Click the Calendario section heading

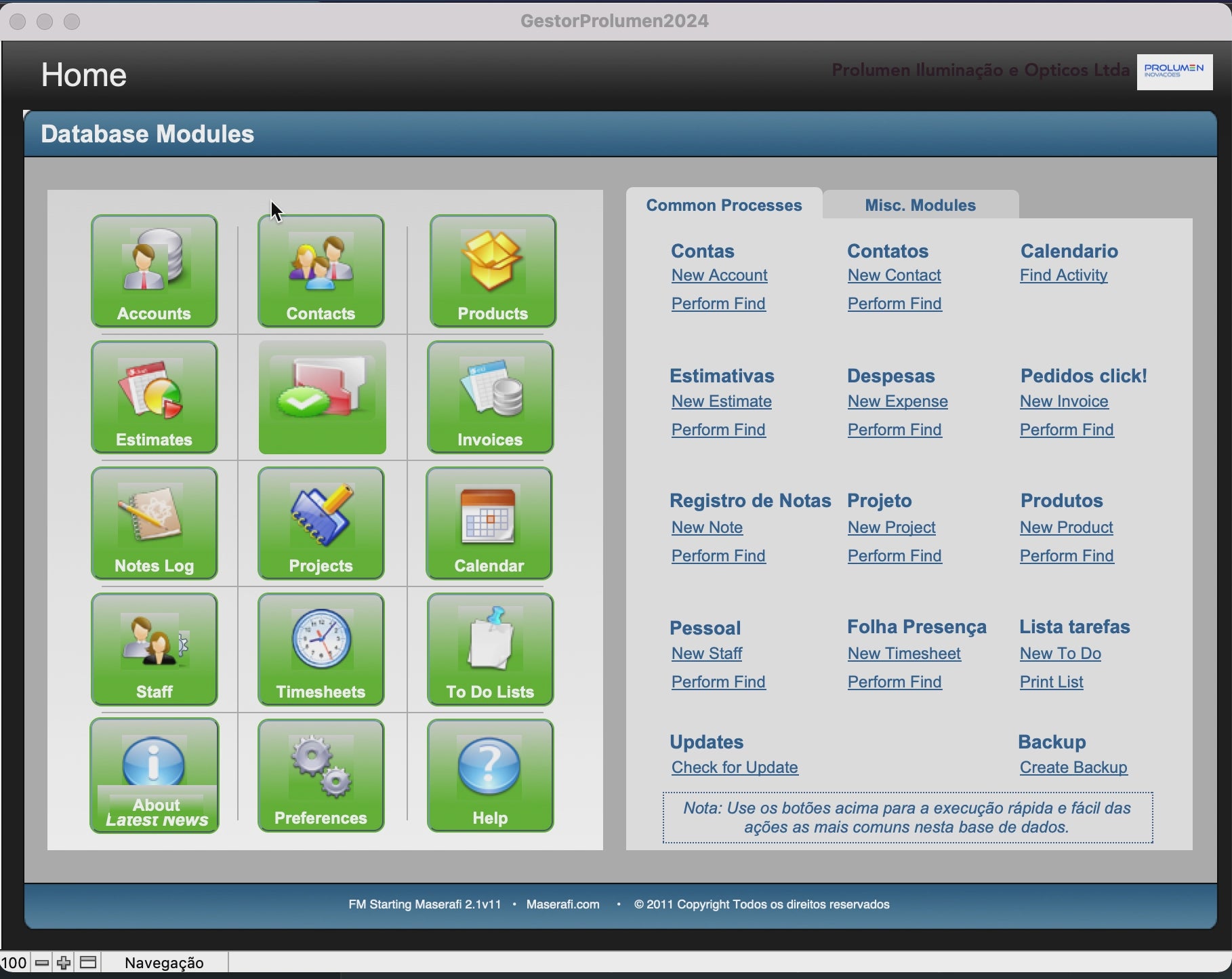(1069, 251)
